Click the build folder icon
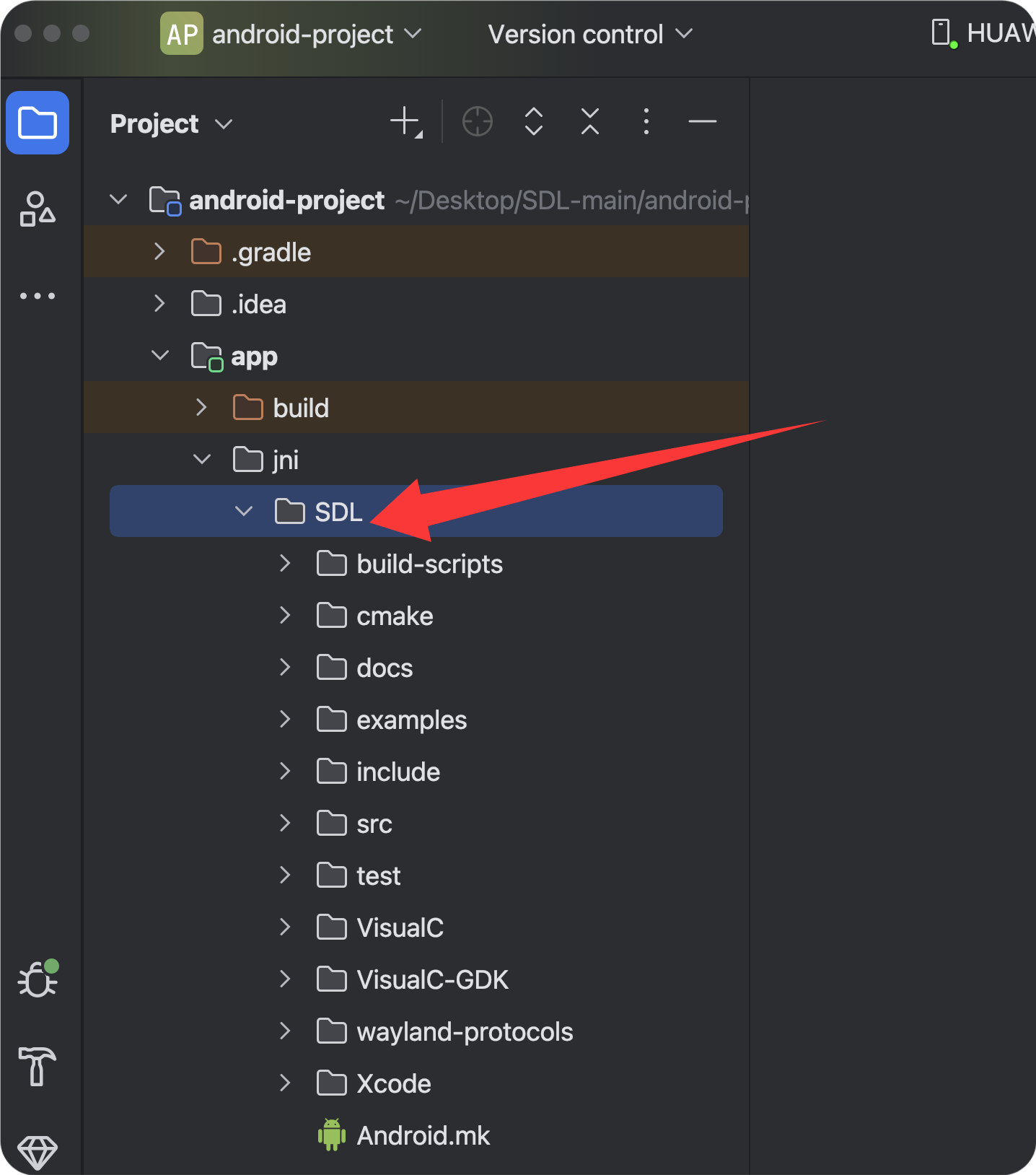 248,408
